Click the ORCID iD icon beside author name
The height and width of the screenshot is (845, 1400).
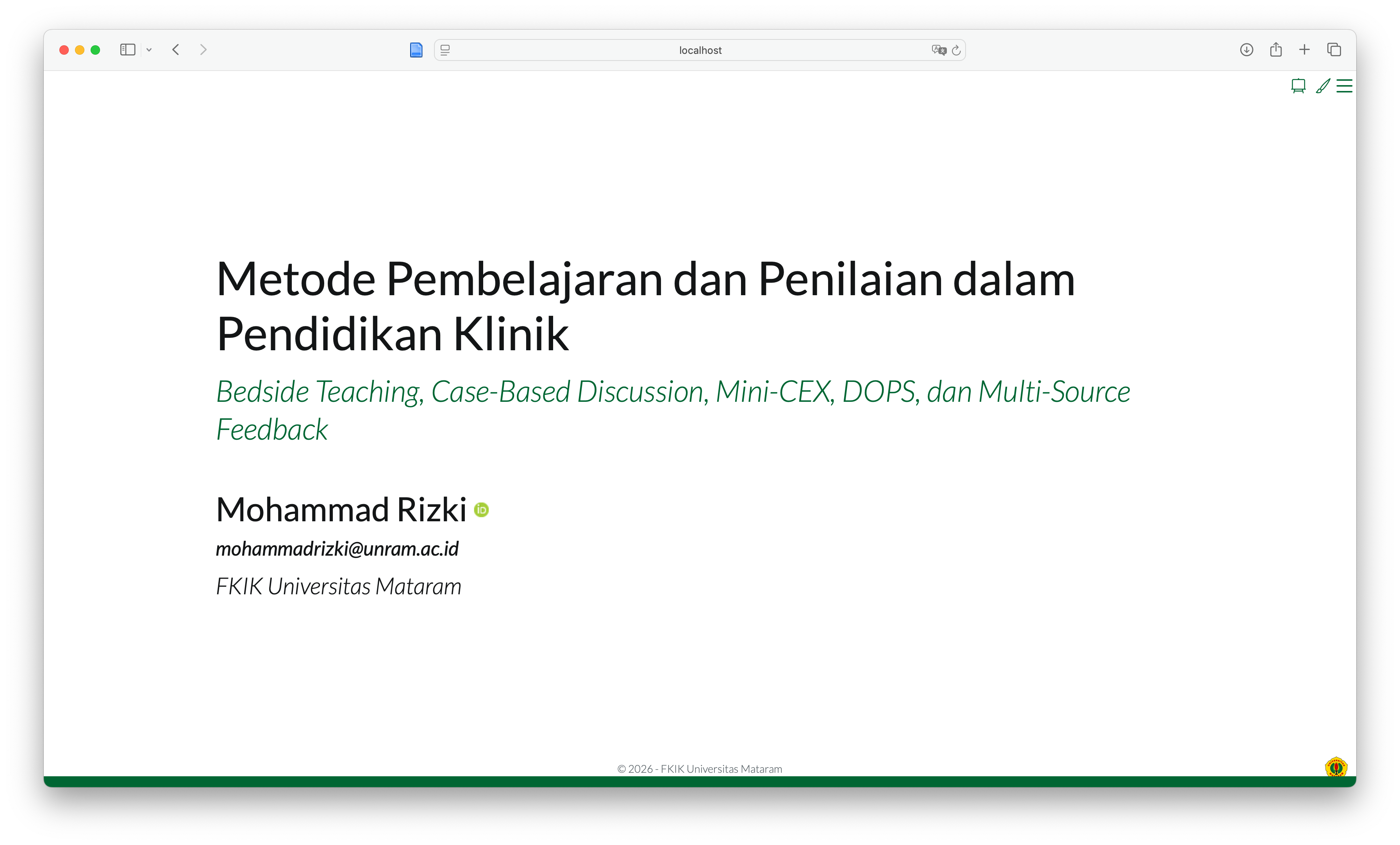481,510
